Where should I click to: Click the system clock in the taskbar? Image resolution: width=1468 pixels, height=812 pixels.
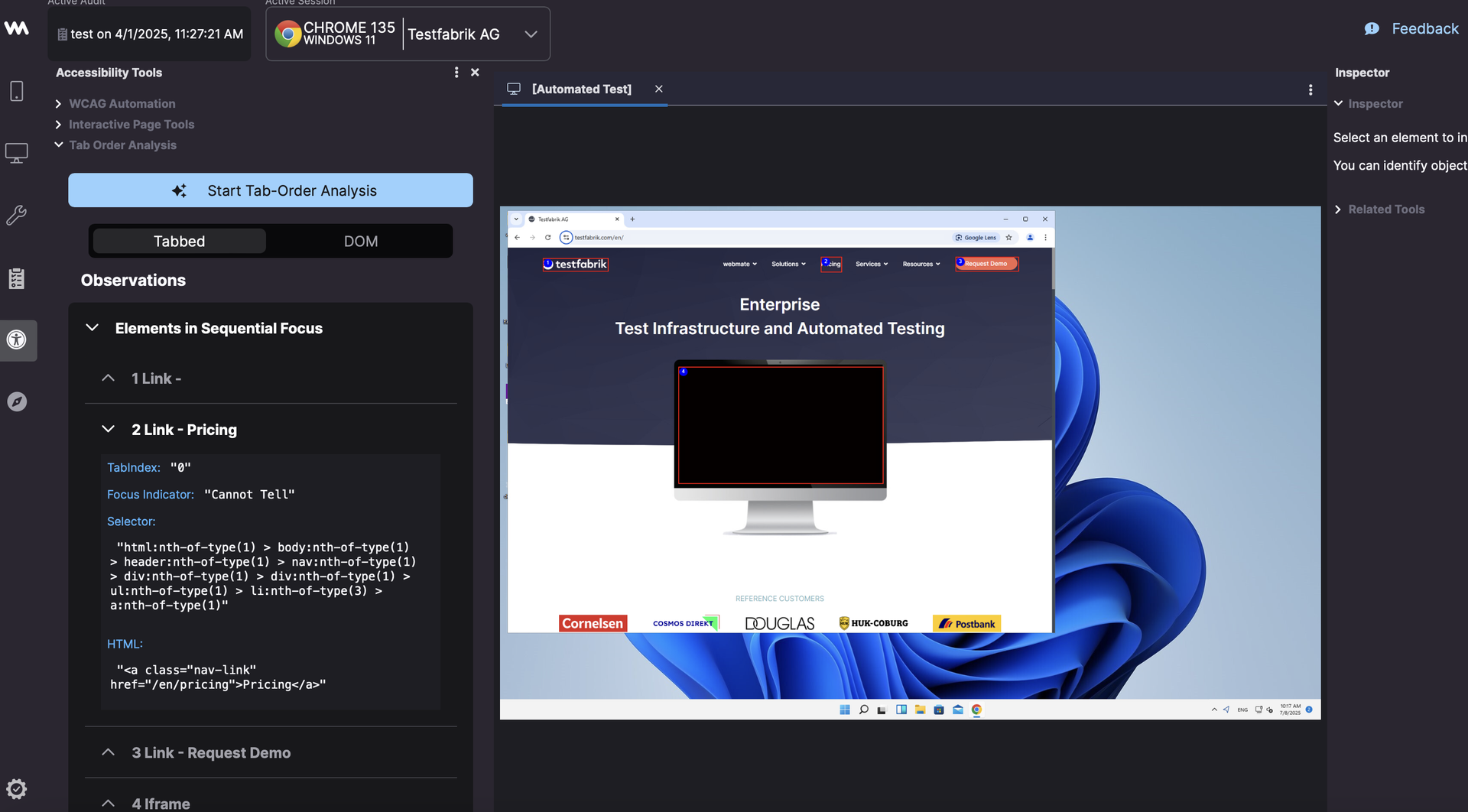tap(1290, 710)
